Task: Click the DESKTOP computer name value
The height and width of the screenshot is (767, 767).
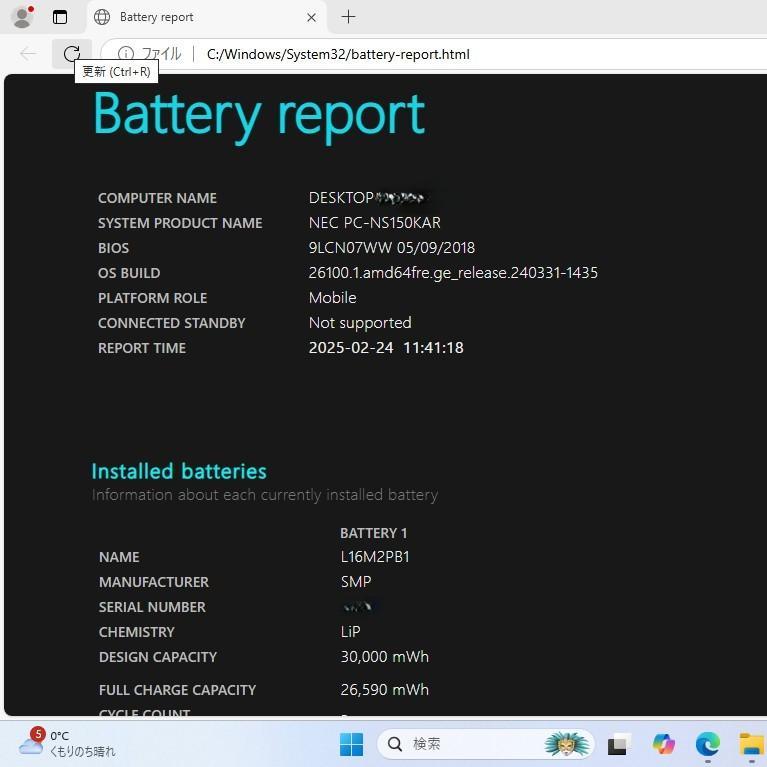Action: [367, 198]
